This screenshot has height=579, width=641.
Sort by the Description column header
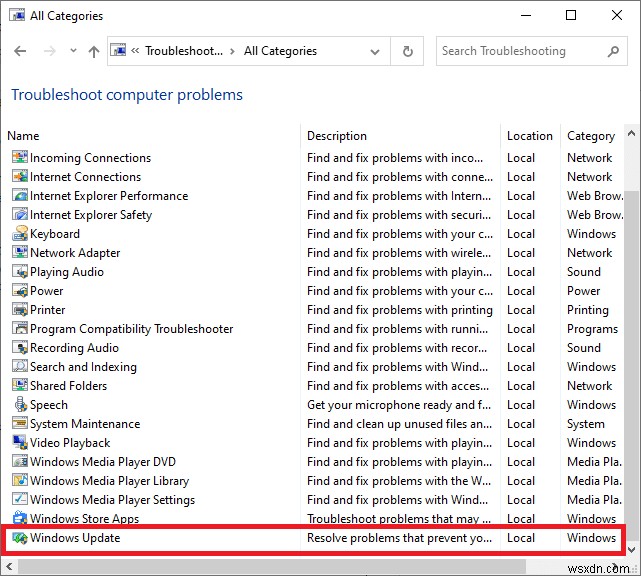coord(337,135)
